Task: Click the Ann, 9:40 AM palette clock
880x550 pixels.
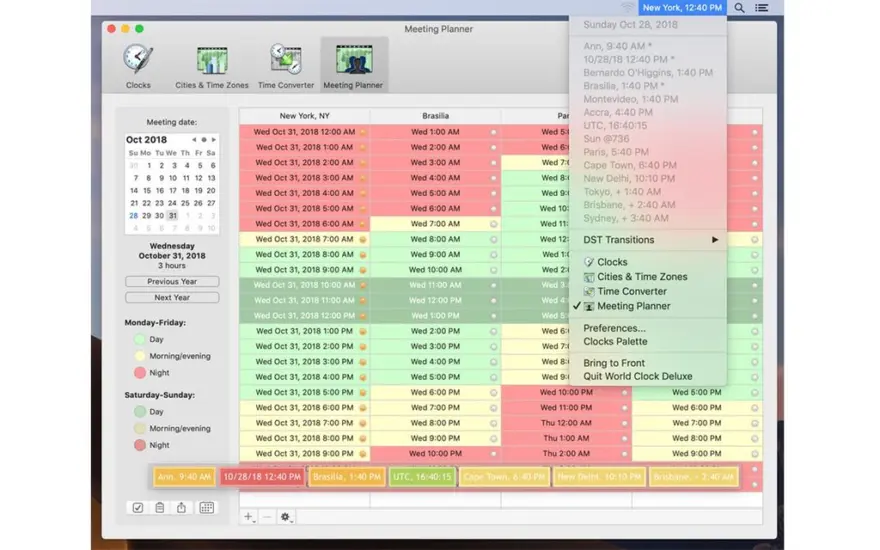Action: point(185,477)
